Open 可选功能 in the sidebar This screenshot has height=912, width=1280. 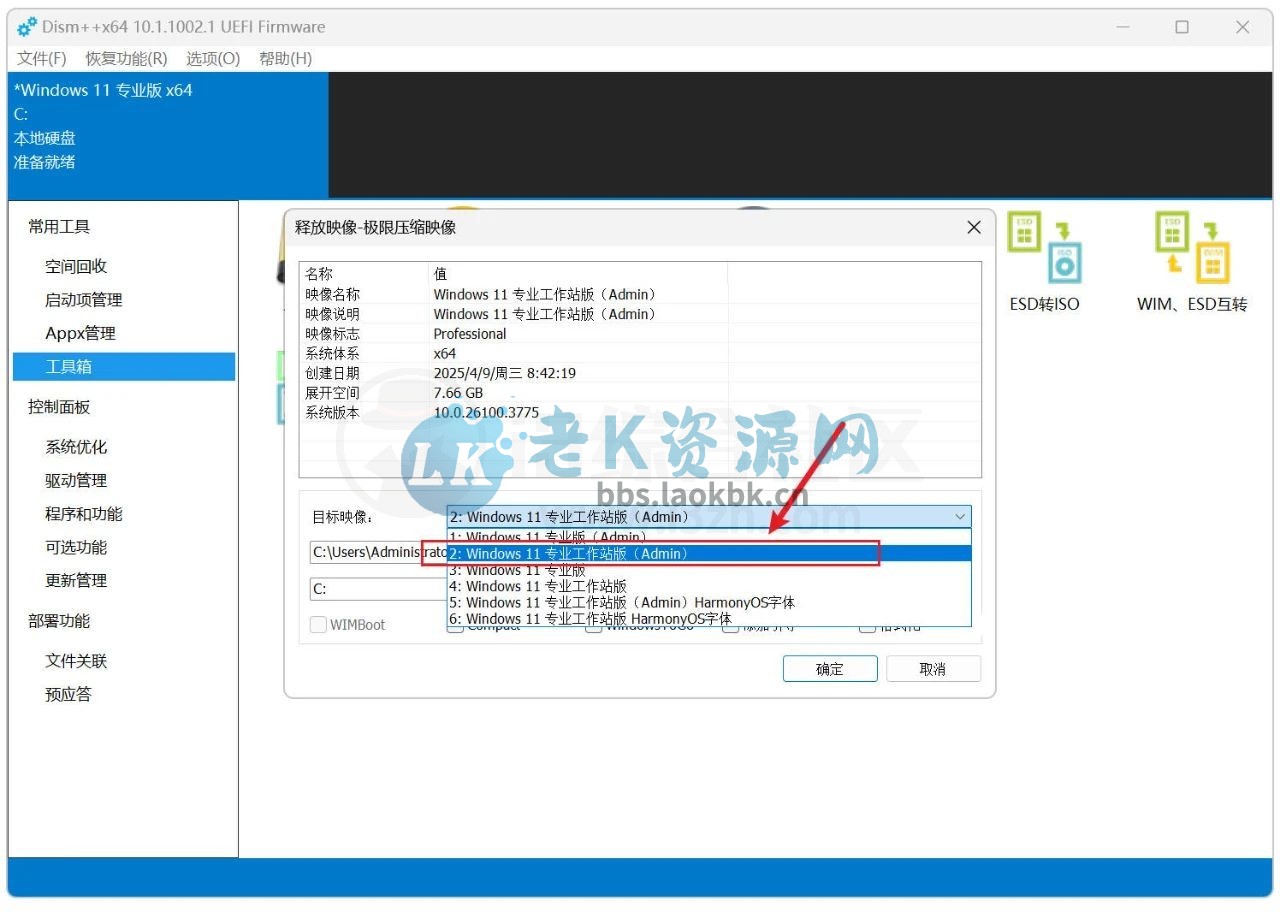point(76,547)
